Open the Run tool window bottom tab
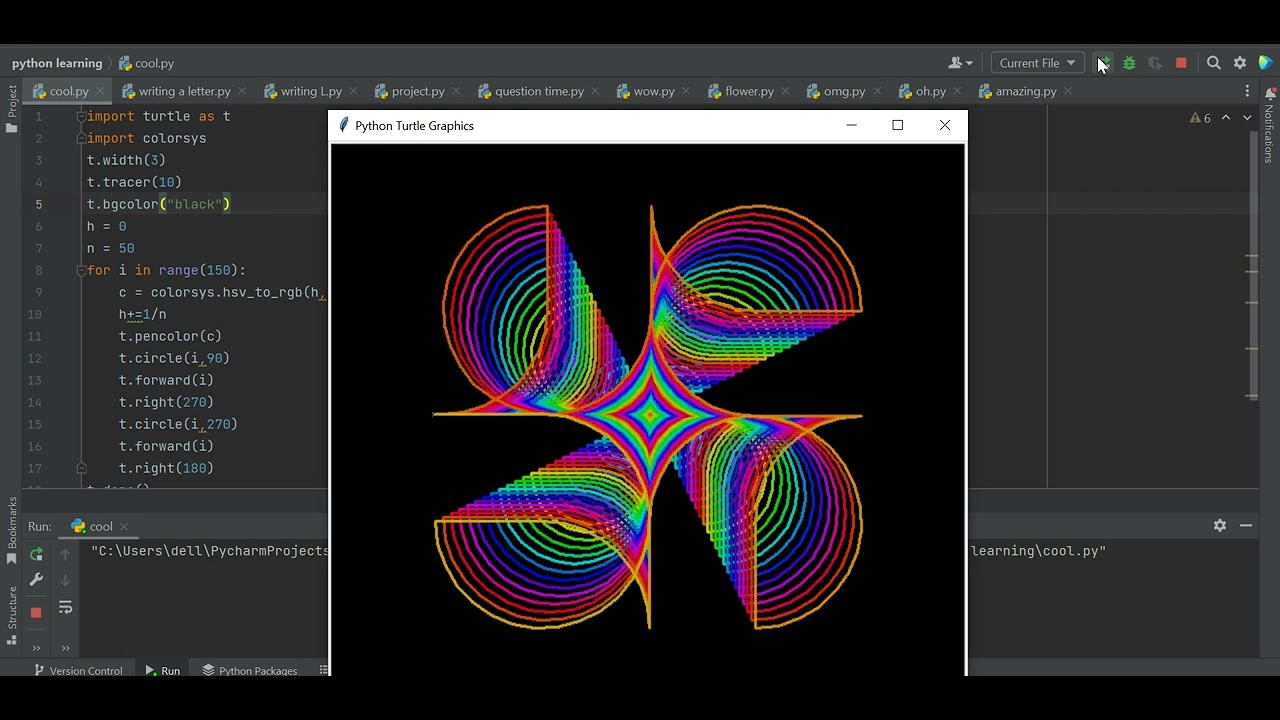Screen dimensions: 1280x720 (163, 670)
